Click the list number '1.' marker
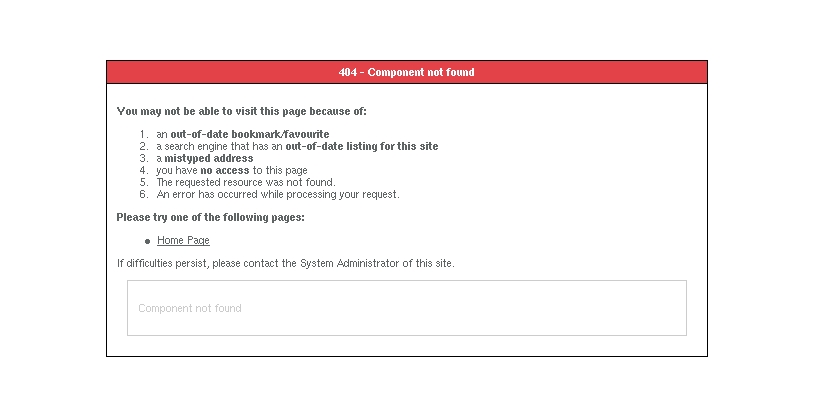This screenshot has width=814, height=417. [144, 134]
